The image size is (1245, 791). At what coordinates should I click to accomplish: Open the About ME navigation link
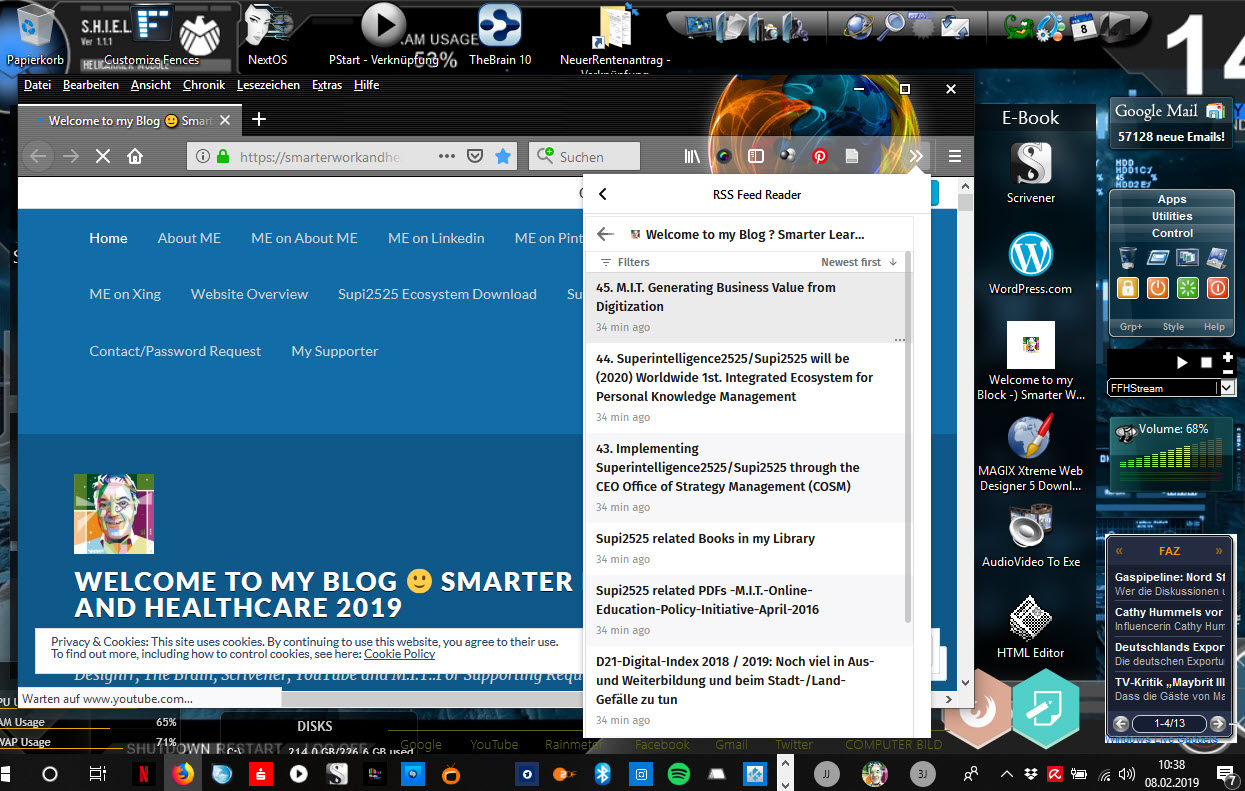pyautogui.click(x=189, y=238)
